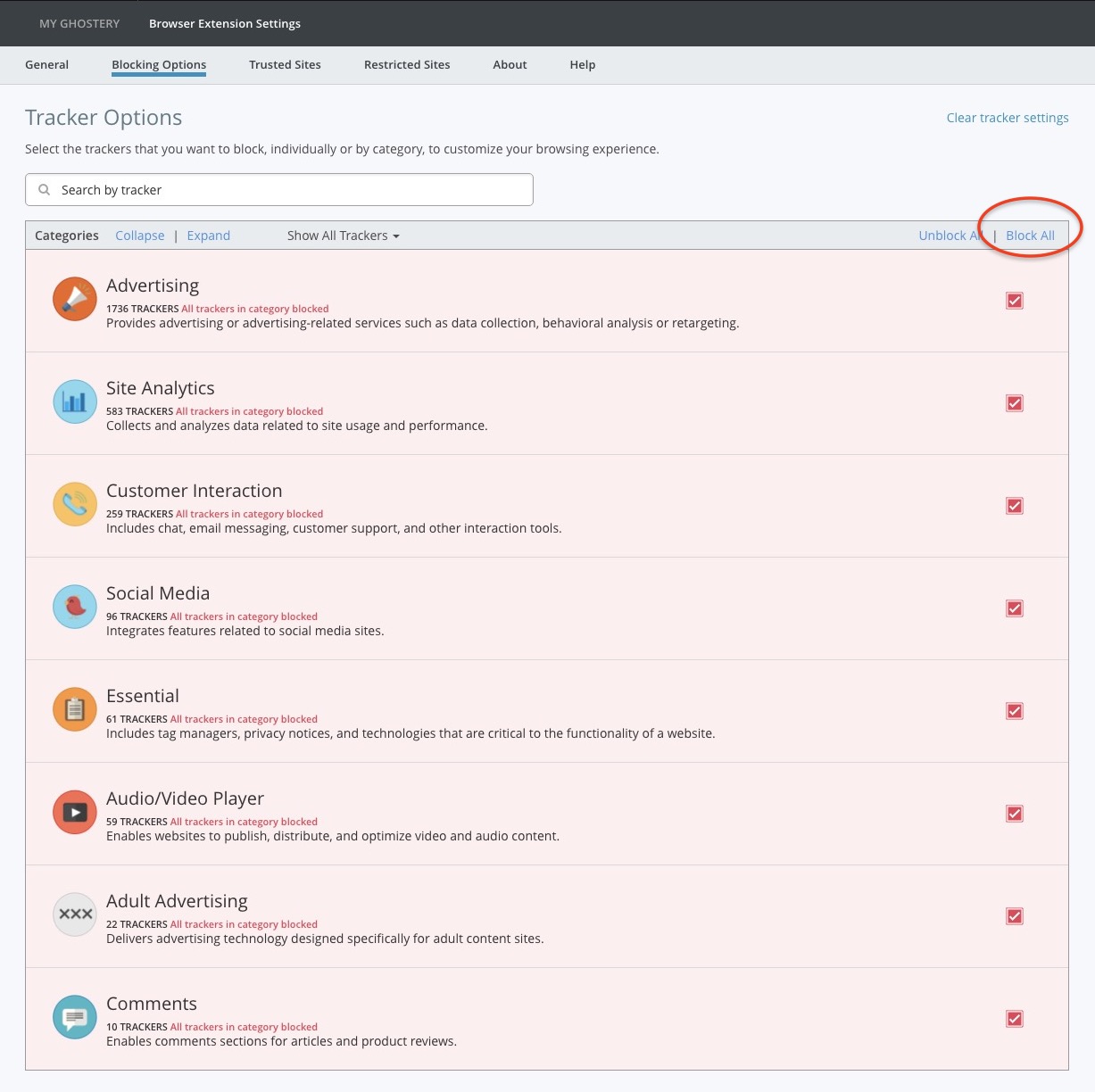Expand the Essential category title
The height and width of the screenshot is (1092, 1095).
point(143,696)
